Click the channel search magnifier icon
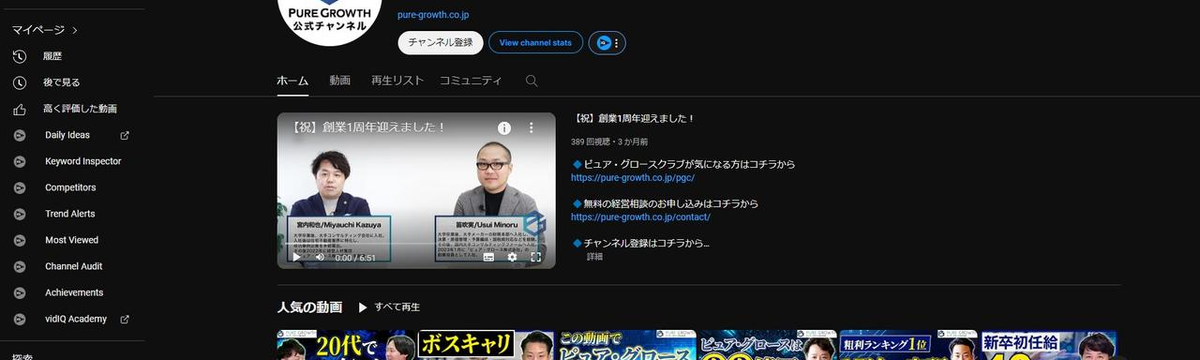This screenshot has width=1200, height=360. pos(531,81)
